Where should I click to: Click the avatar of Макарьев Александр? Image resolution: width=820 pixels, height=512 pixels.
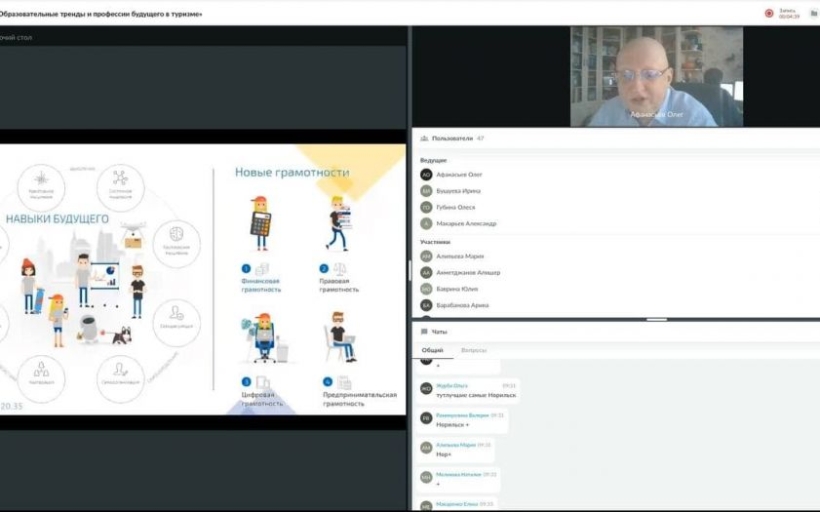click(426, 223)
